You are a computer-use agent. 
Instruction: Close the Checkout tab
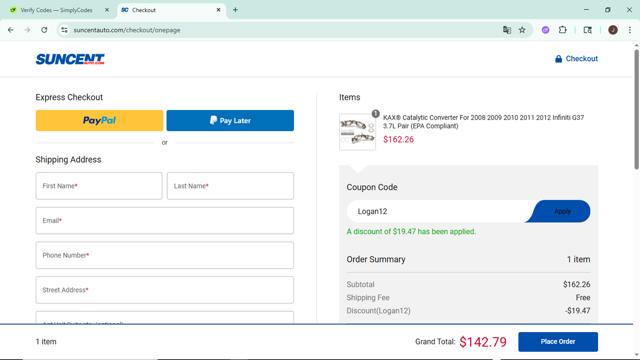(218, 10)
